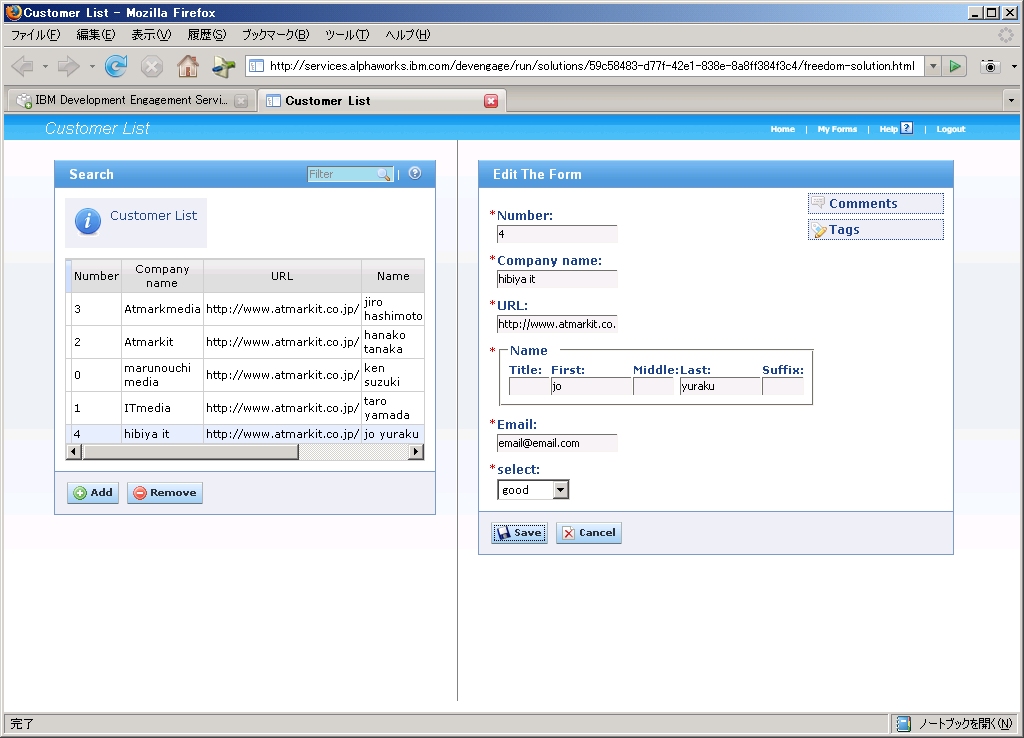Switch to the IBM Development Engagement tab
Screen dimensions: 1024x738
point(131,100)
